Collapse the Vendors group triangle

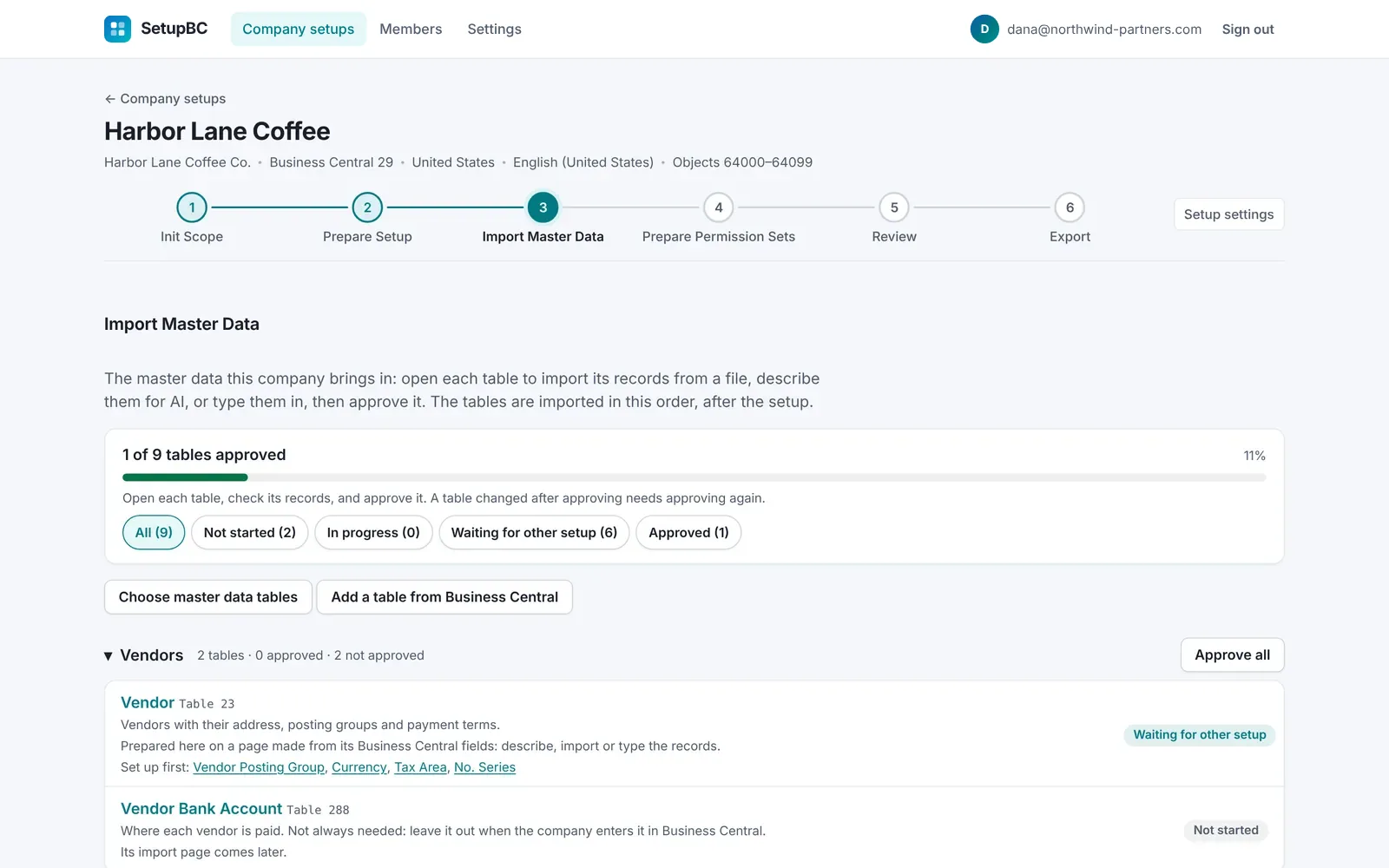[109, 656]
